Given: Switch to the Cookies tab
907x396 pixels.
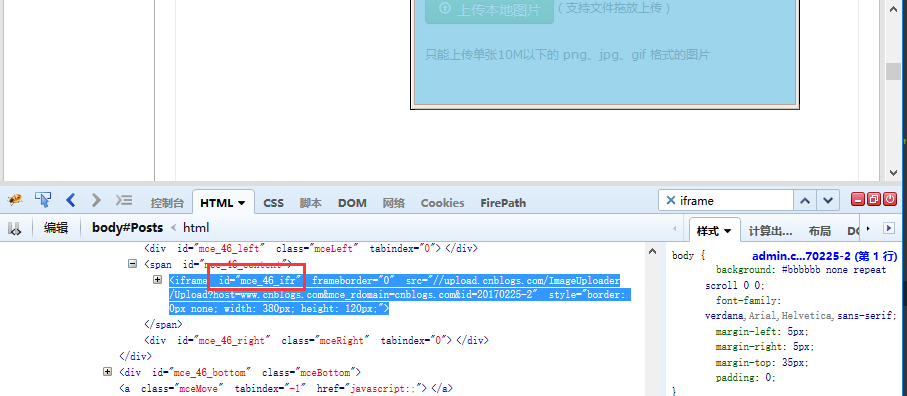Looking at the screenshot, I should click(443, 203).
